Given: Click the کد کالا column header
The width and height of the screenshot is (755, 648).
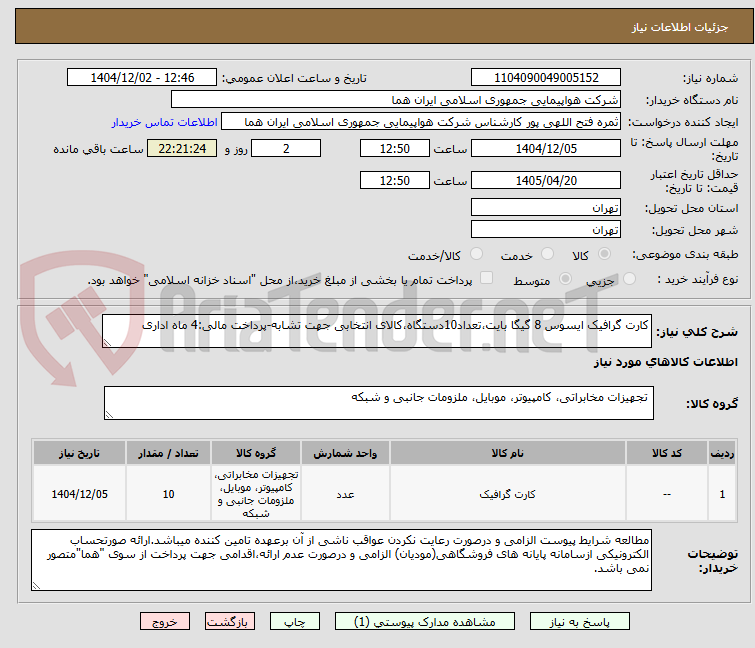Looking at the screenshot, I should coord(667,453).
